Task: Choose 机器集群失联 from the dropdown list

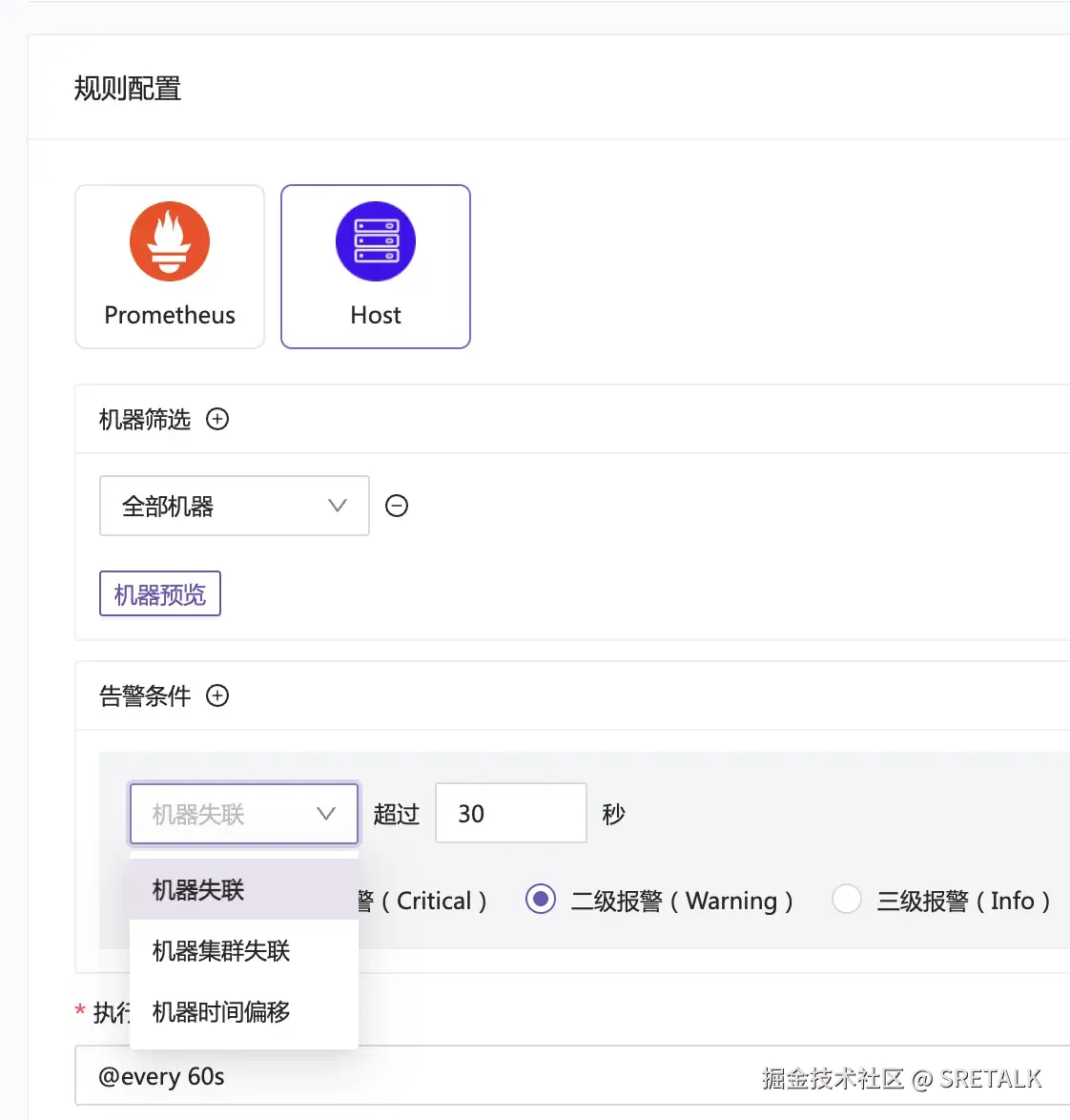Action: coord(244,951)
